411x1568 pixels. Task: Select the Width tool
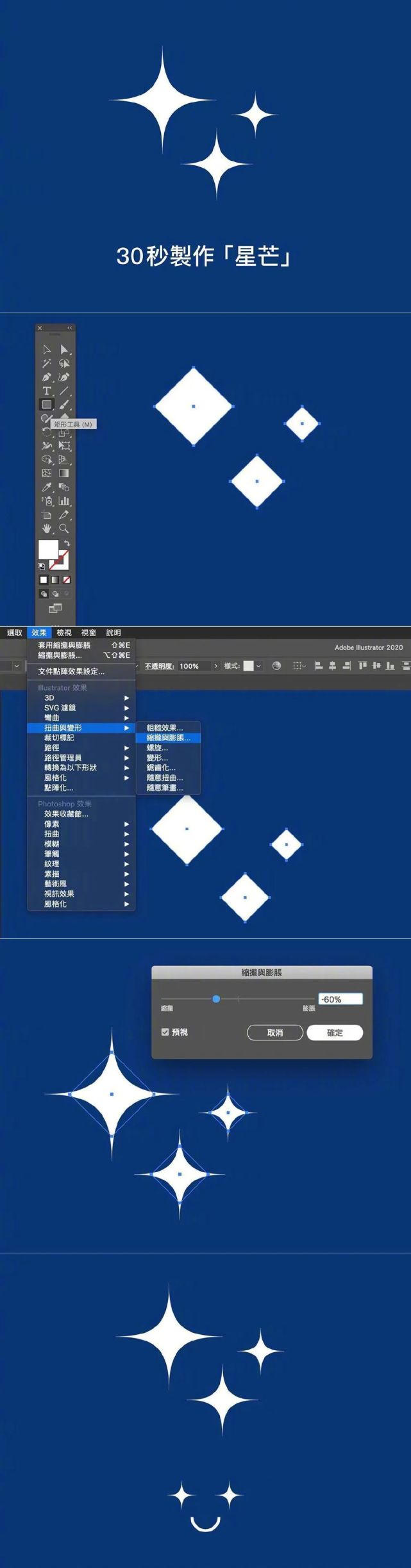(47, 446)
